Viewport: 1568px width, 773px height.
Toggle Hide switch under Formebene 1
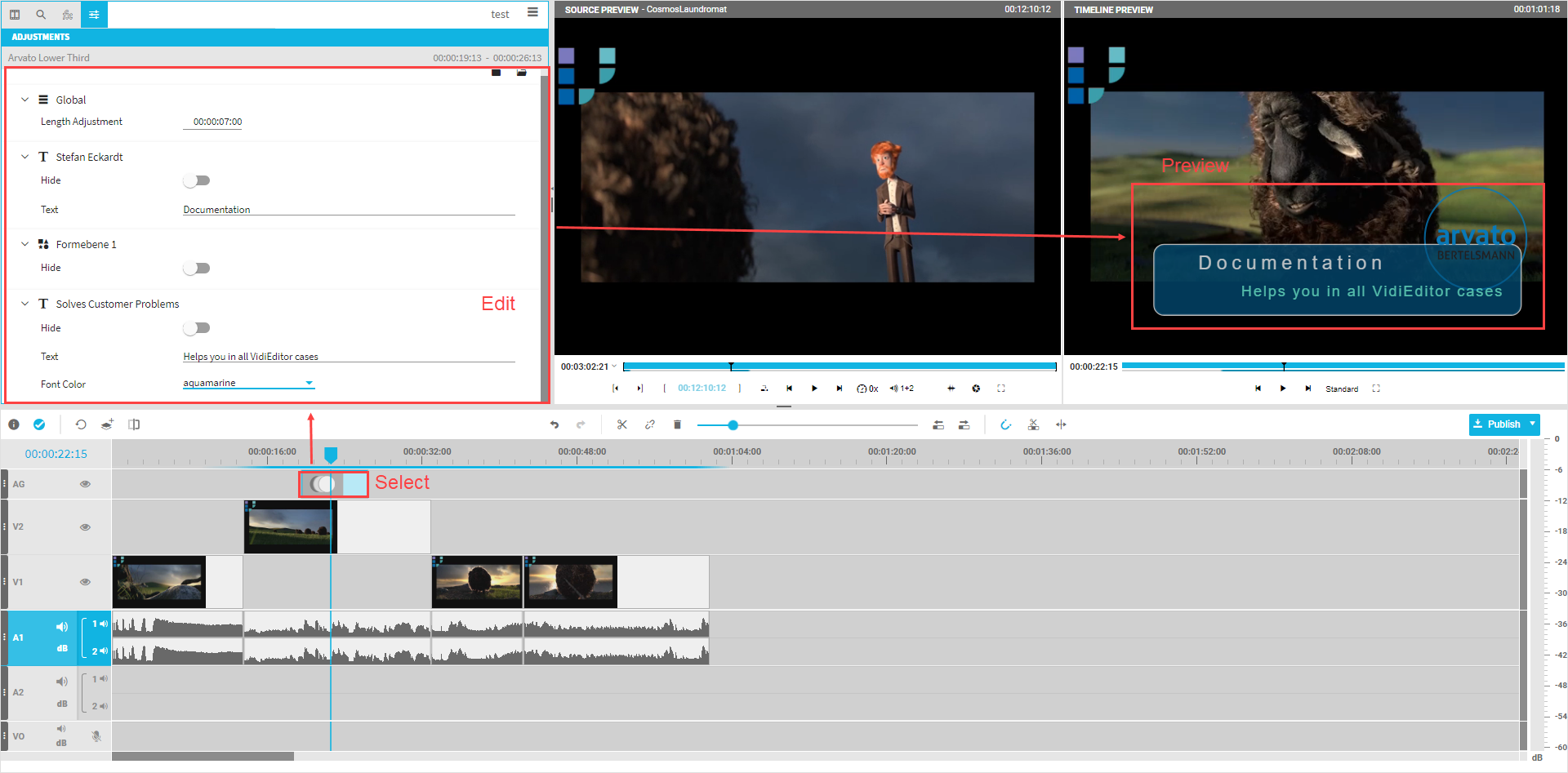pyautogui.click(x=197, y=268)
